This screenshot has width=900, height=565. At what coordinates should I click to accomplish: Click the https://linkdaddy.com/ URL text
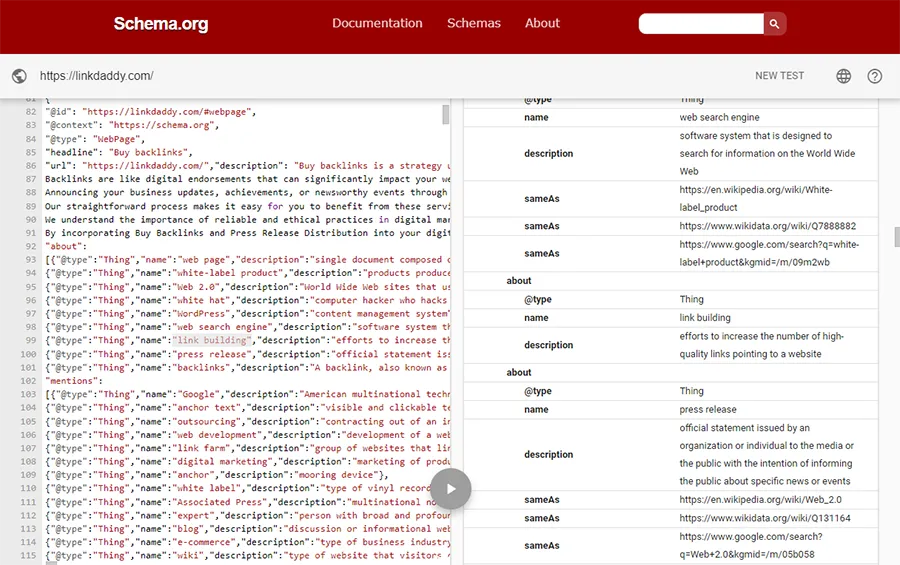tap(96, 76)
